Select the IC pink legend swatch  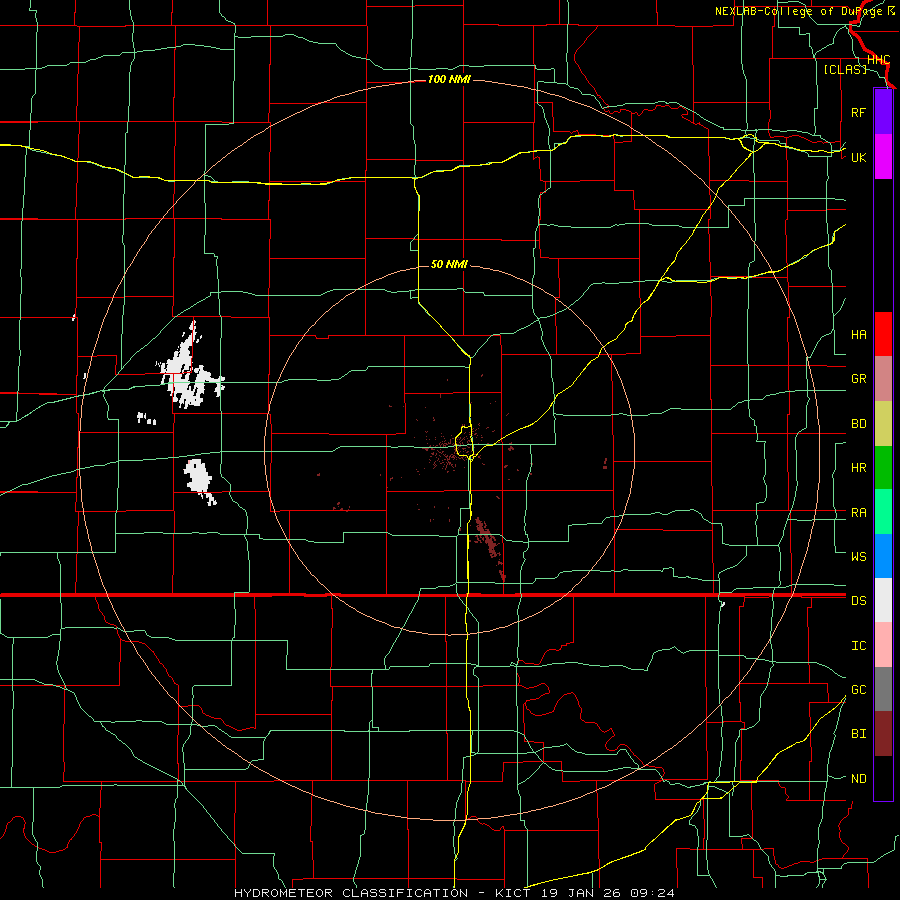pyautogui.click(x=883, y=645)
